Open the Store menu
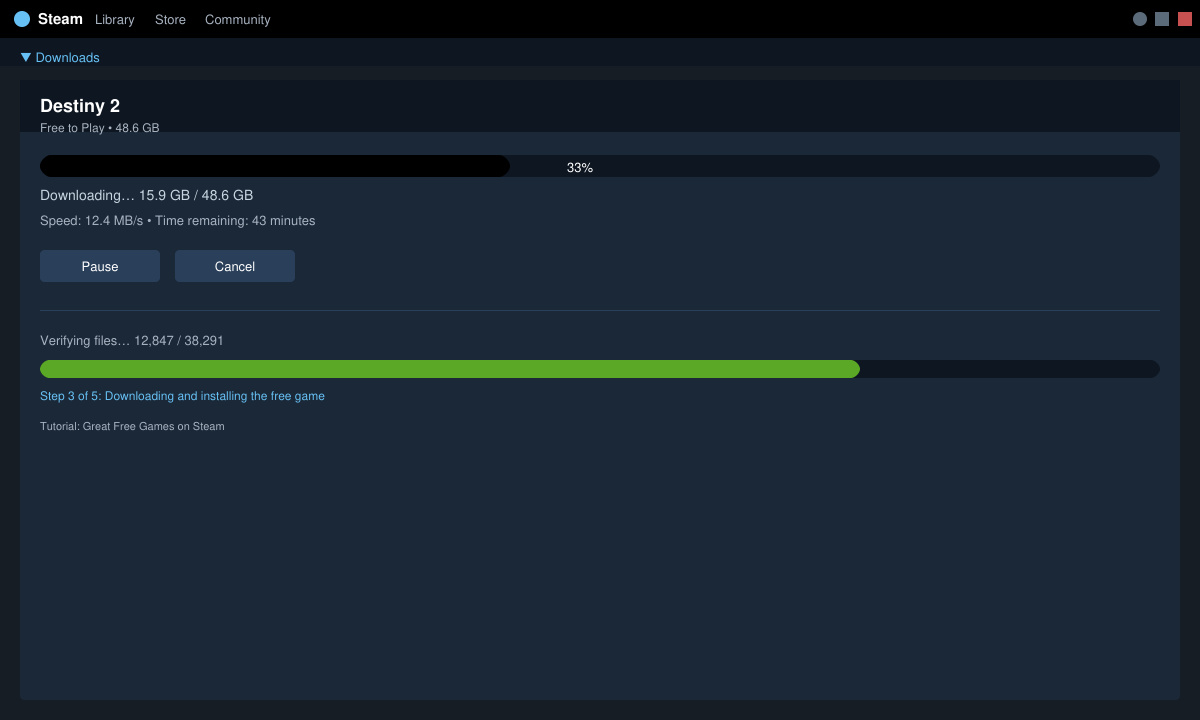 [170, 19]
